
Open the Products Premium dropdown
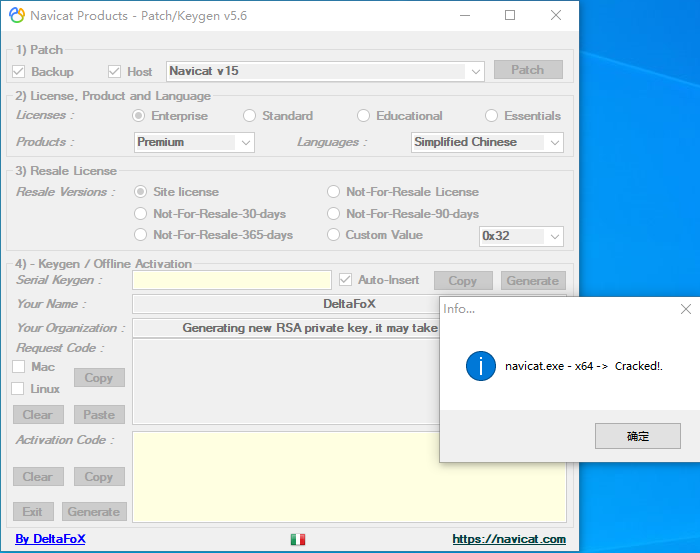click(x=194, y=142)
